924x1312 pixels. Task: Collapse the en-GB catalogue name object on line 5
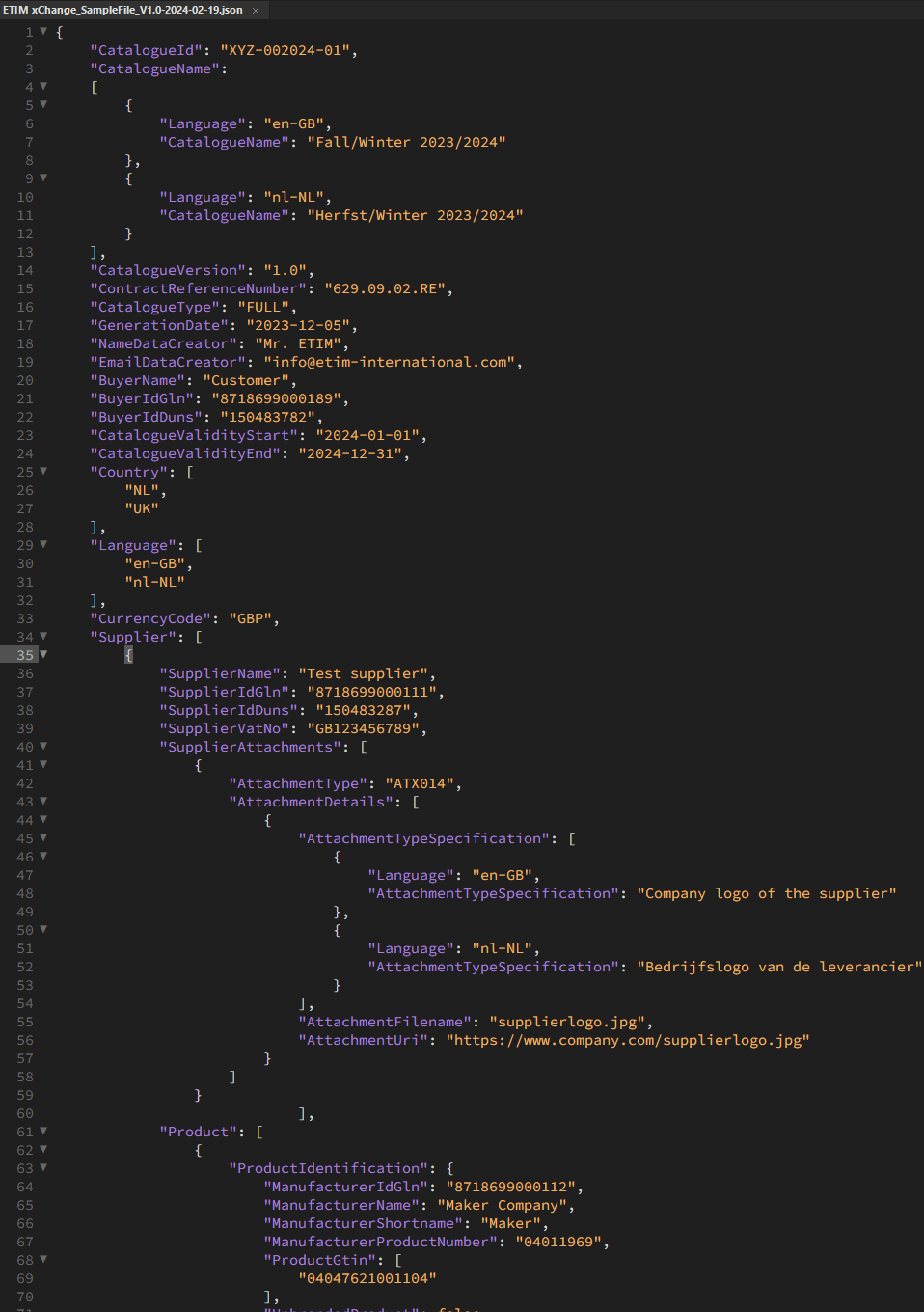(43, 104)
